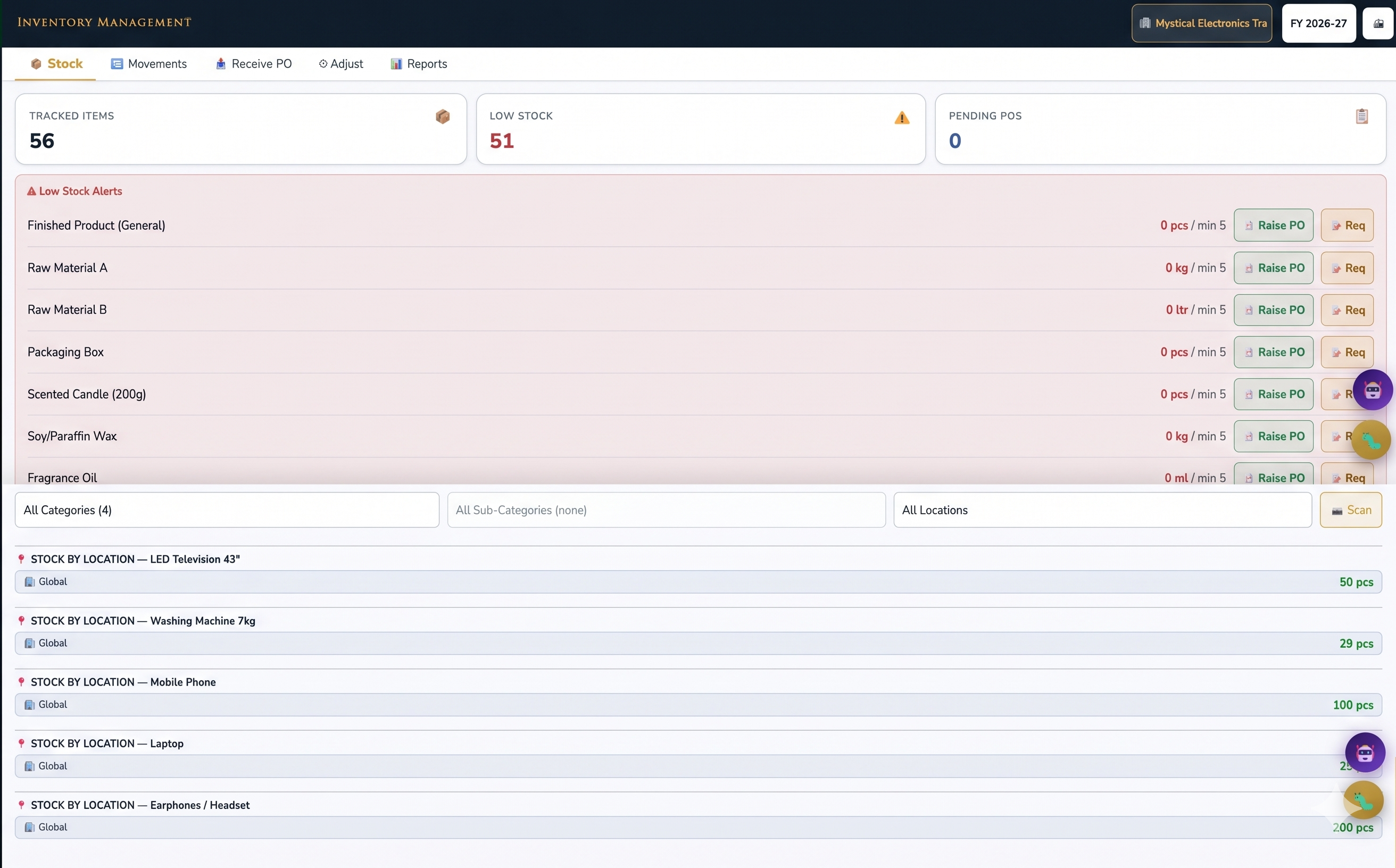1396x868 pixels.
Task: Click the pin icon beside Mobile Phone
Action: click(21, 682)
